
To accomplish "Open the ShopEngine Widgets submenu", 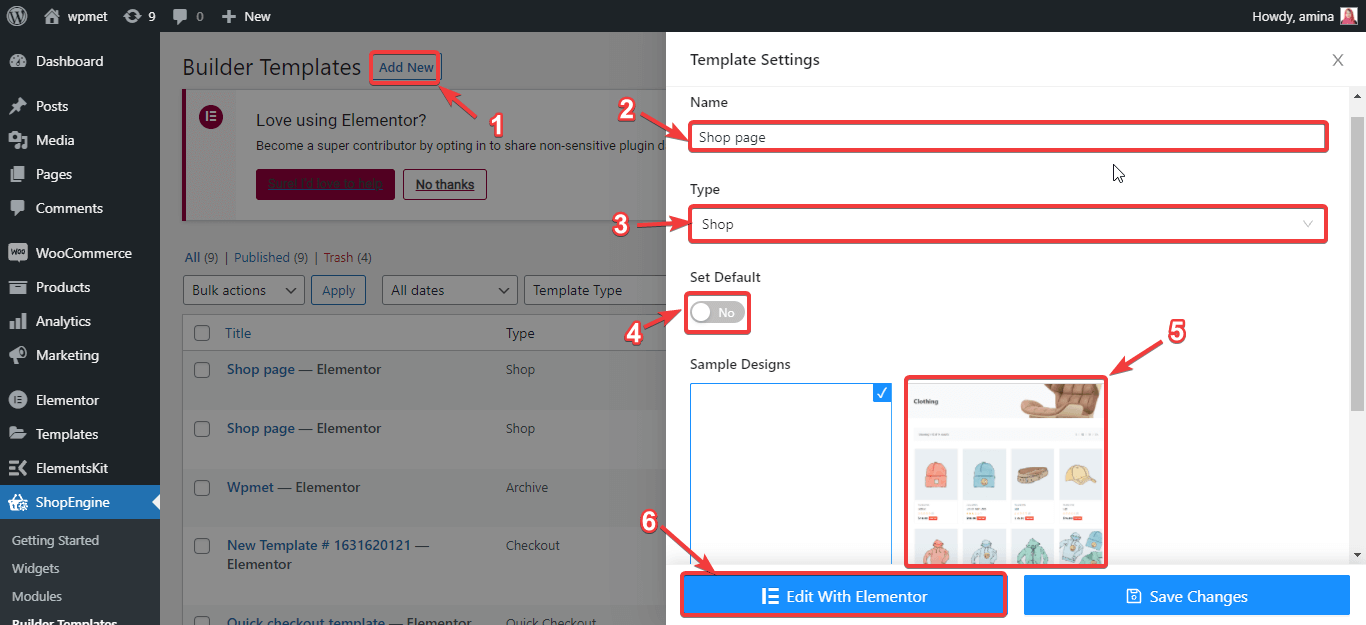I will [x=36, y=568].
